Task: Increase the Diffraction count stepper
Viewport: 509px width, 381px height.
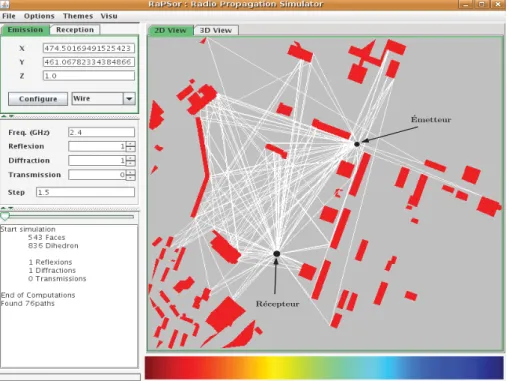Action: tap(131, 158)
